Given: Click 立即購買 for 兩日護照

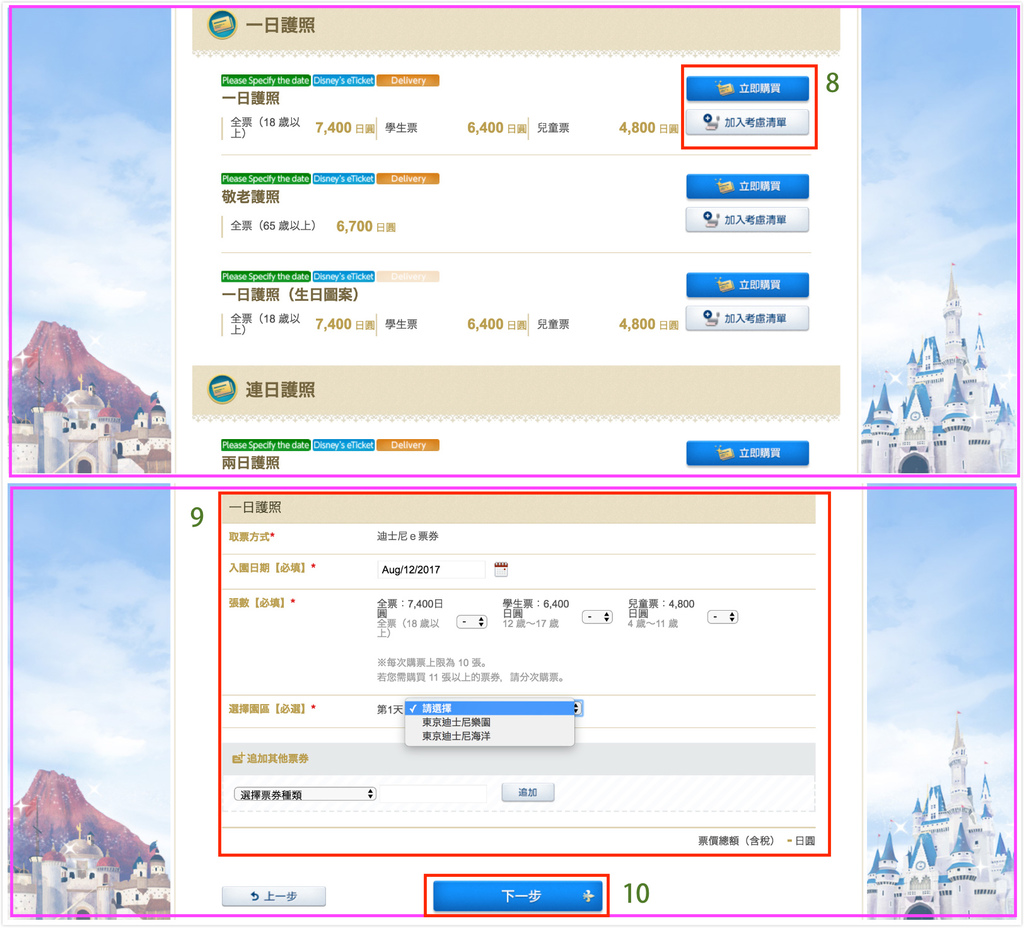Looking at the screenshot, I should click(747, 453).
